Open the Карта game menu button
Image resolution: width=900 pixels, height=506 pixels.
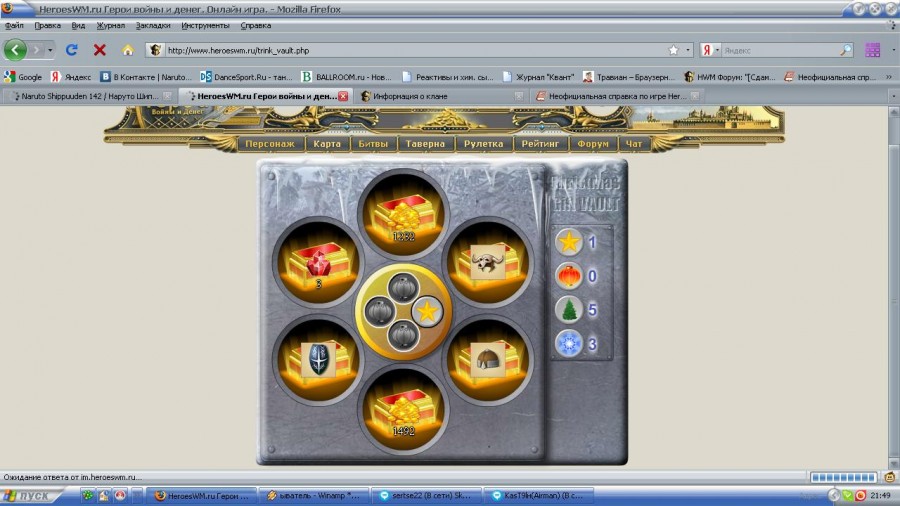tap(327, 143)
